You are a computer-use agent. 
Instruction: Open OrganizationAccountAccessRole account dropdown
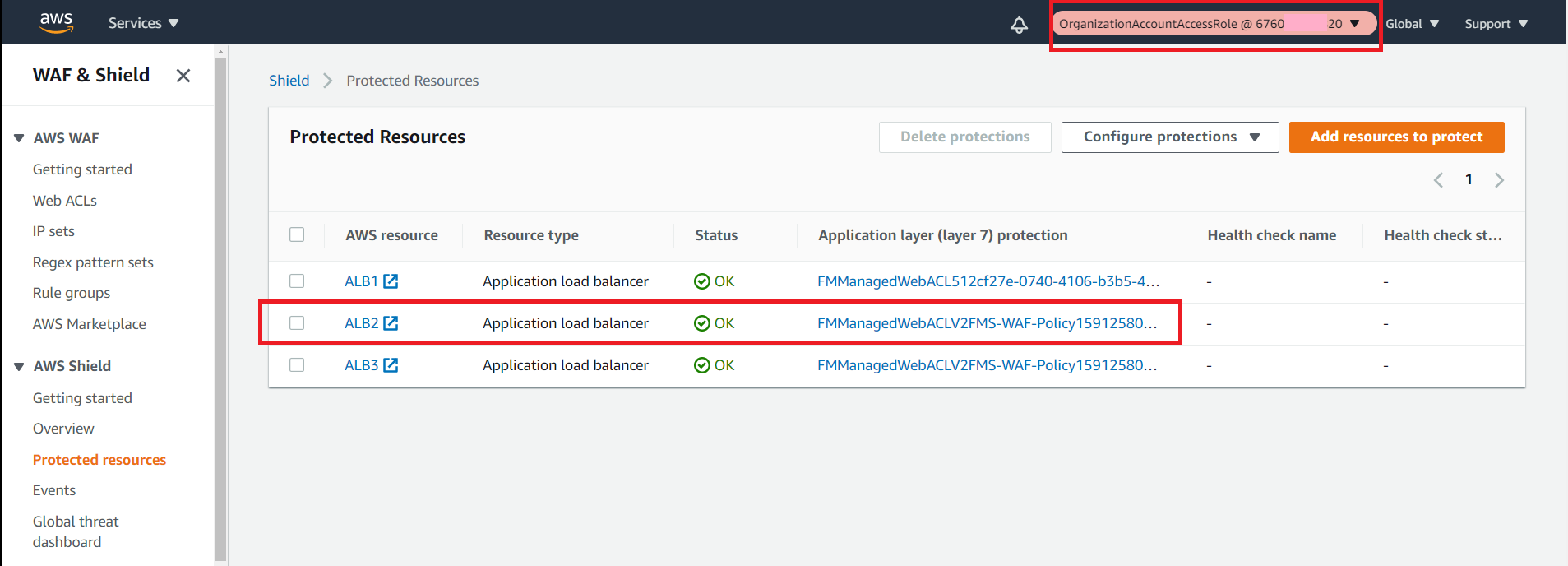tap(1214, 24)
